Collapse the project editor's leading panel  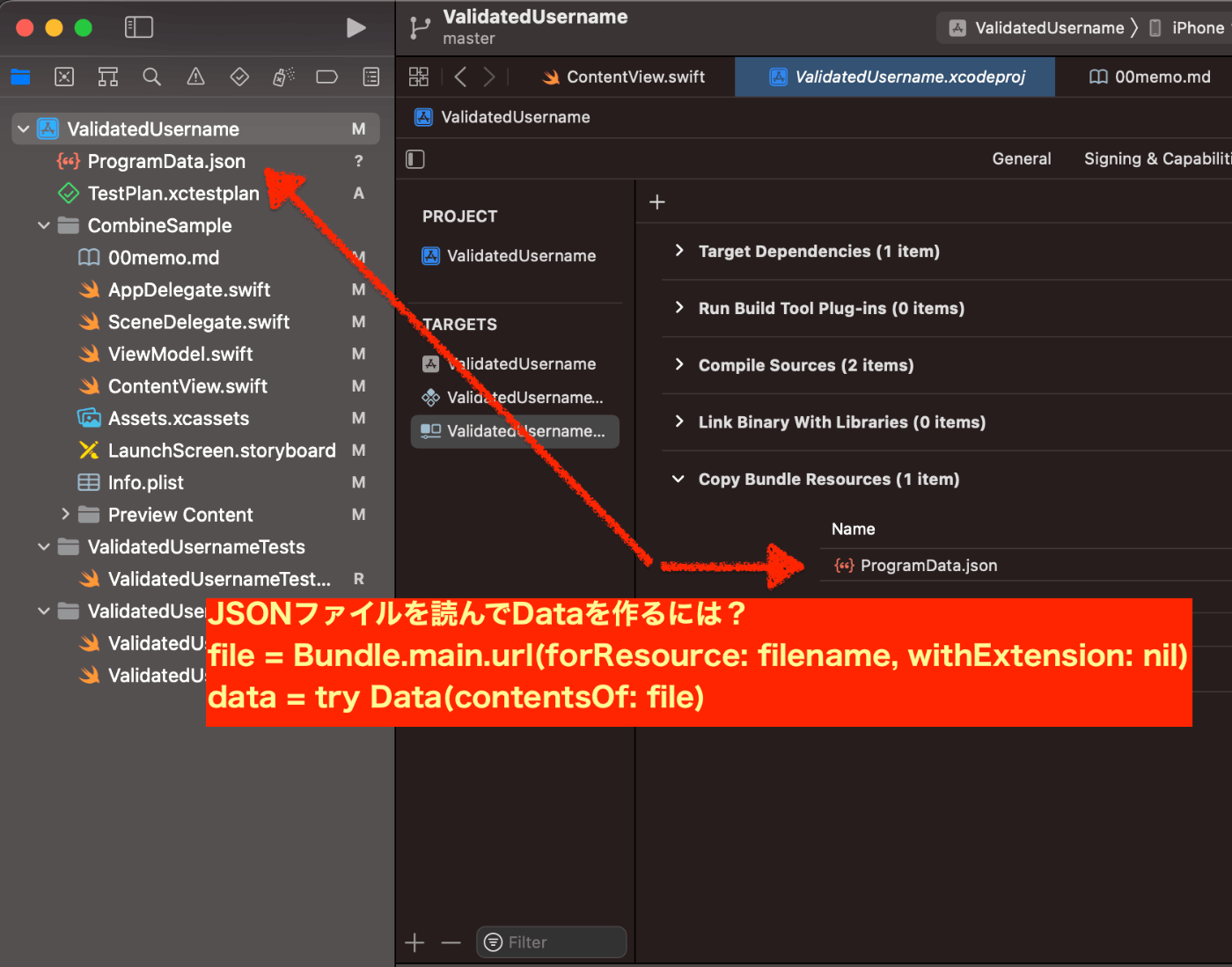click(414, 159)
